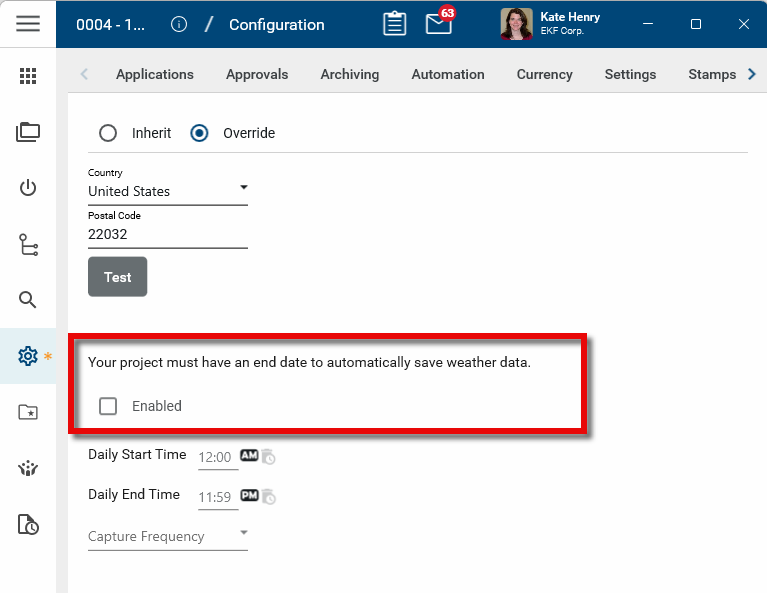Switch to the Automation tab

tap(448, 74)
